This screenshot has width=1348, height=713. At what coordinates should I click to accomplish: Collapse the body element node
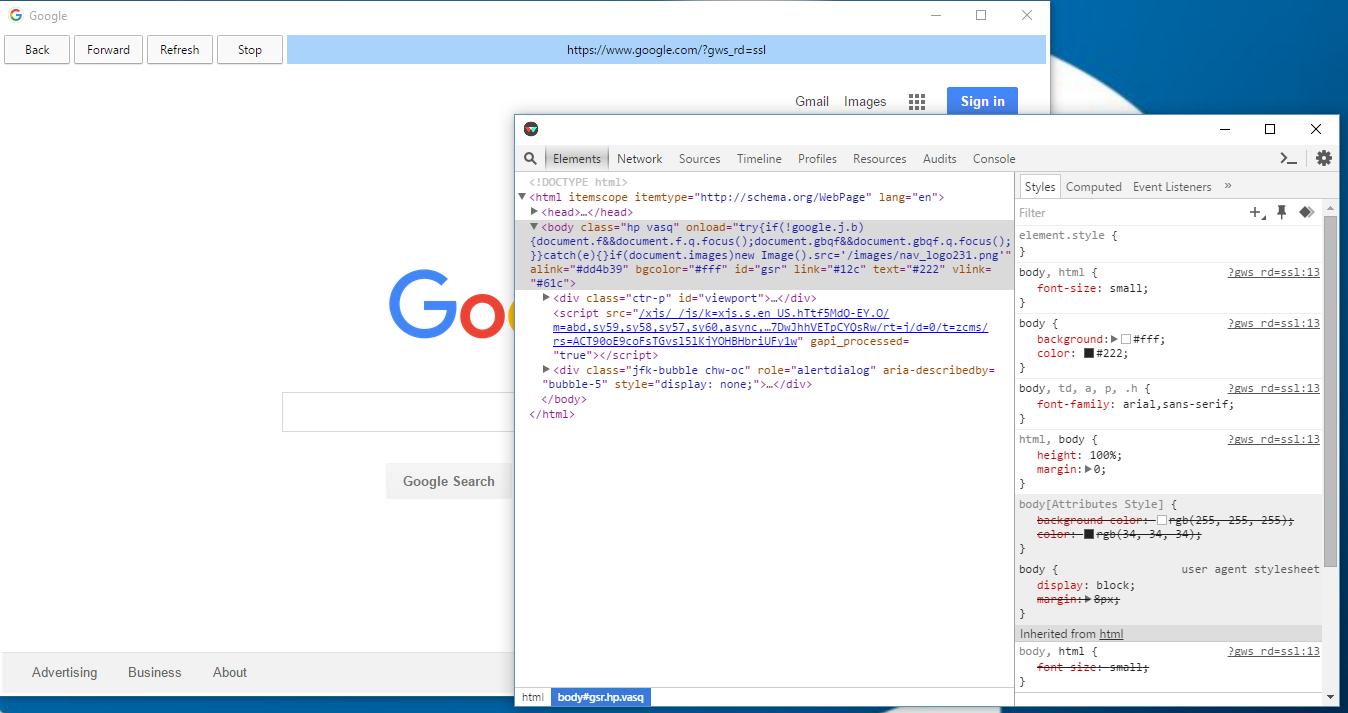click(534, 227)
